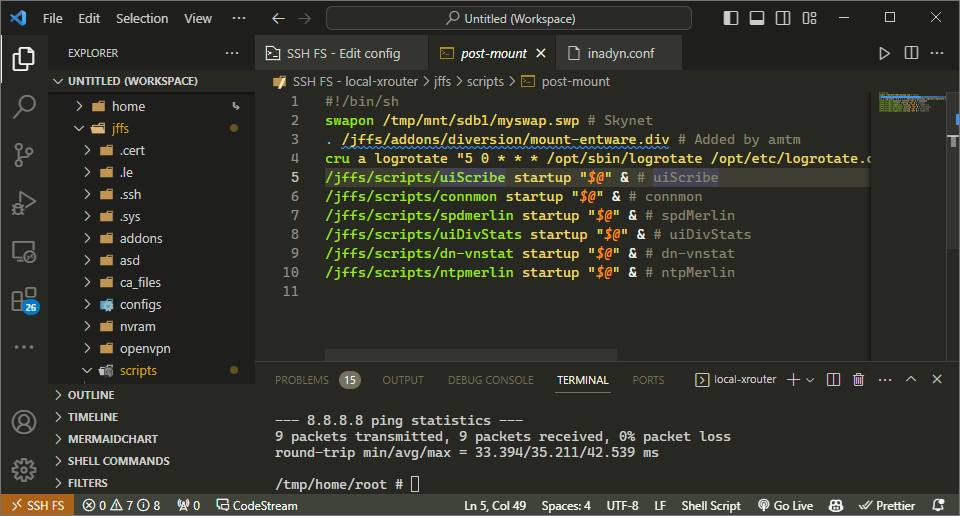Toggle the bottom panel layout button
Image resolution: width=960 pixels, height=516 pixels.
point(757,18)
